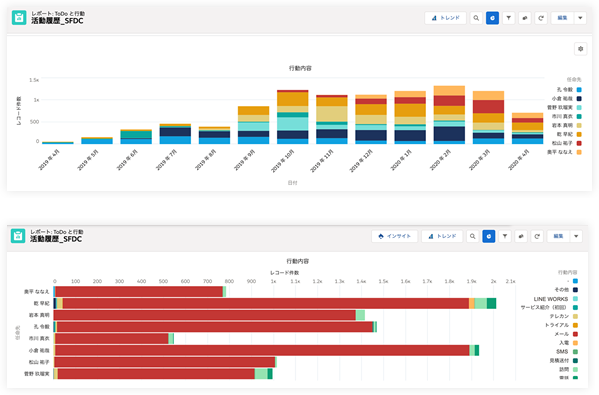Refresh the lower report
The width and height of the screenshot is (599, 395).
click(537, 236)
